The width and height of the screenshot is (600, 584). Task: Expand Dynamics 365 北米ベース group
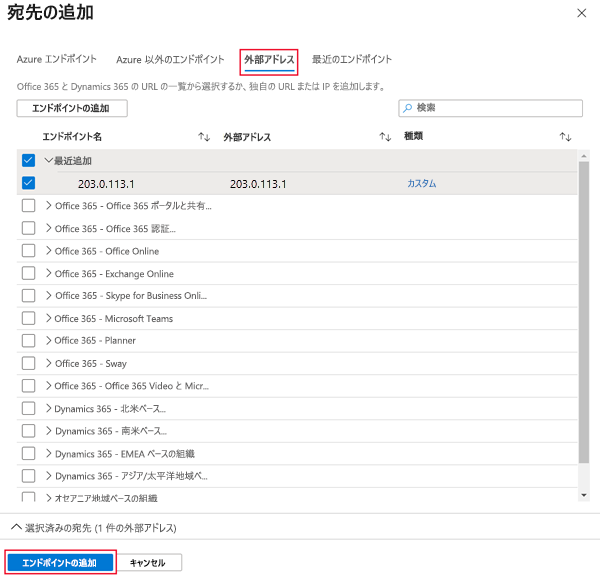(49, 408)
